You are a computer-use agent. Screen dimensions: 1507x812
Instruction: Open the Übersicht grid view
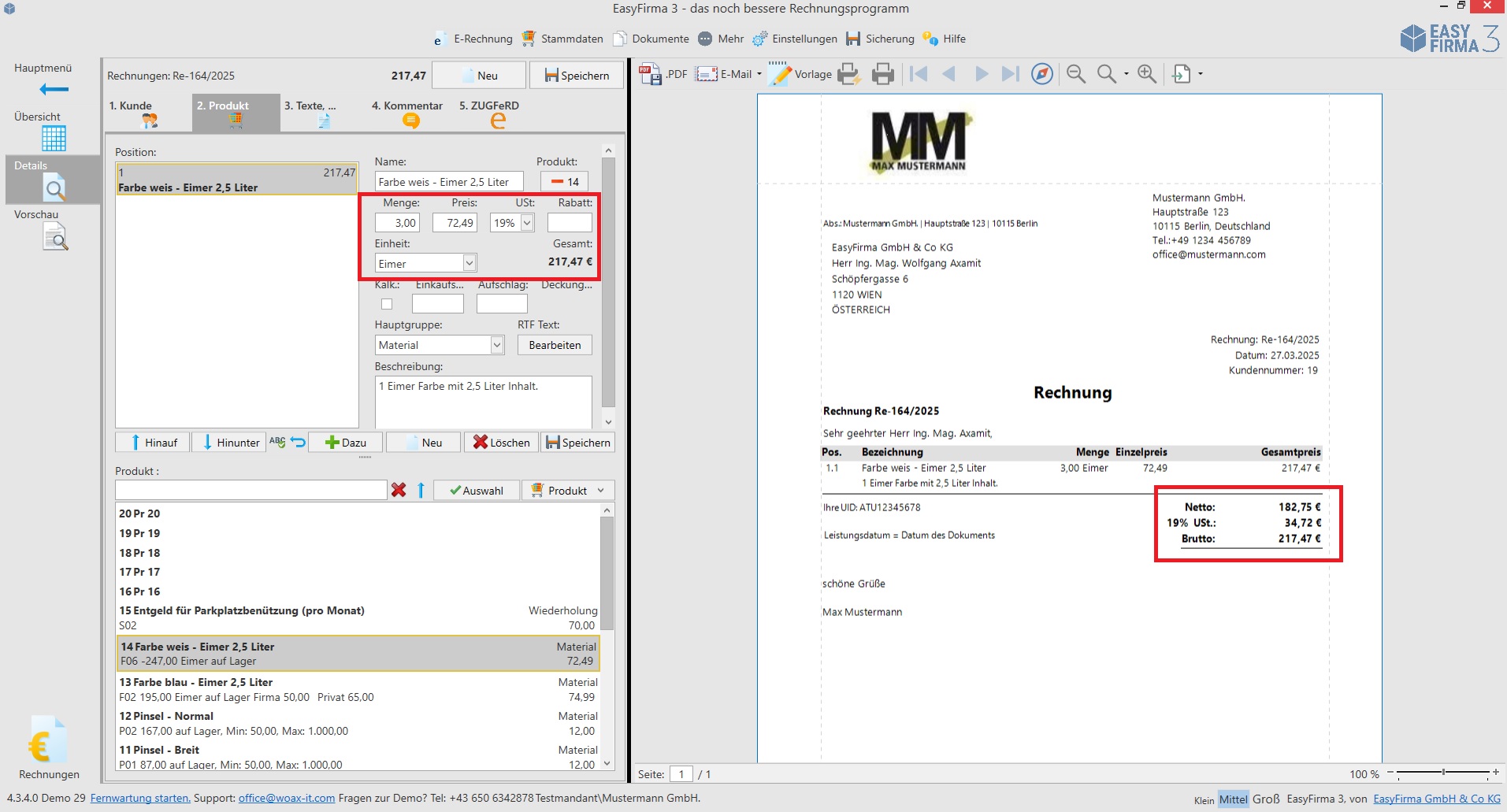[54, 139]
